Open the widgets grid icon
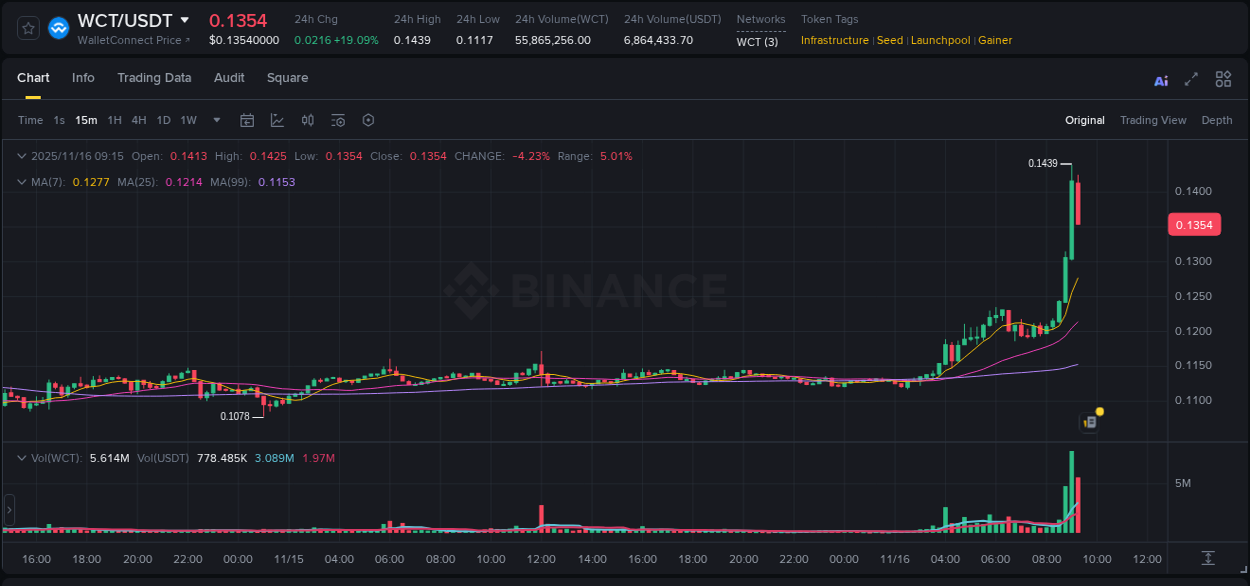Screen dimensions: 1250x586 (x=1223, y=78)
